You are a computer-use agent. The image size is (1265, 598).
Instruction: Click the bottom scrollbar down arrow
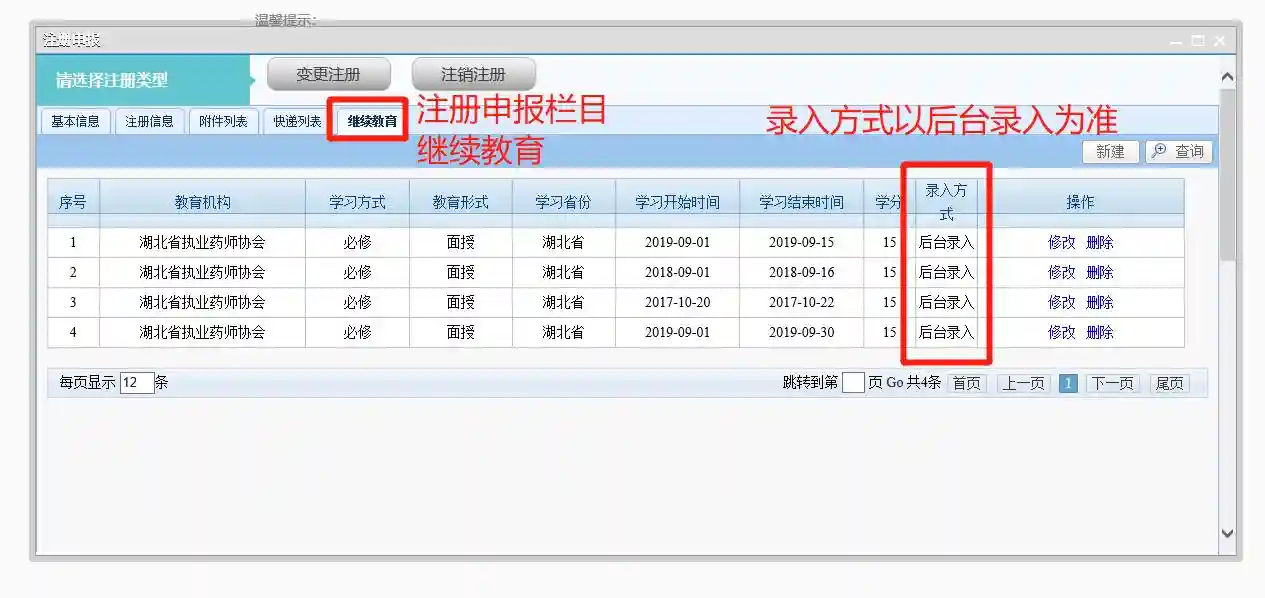1228,534
